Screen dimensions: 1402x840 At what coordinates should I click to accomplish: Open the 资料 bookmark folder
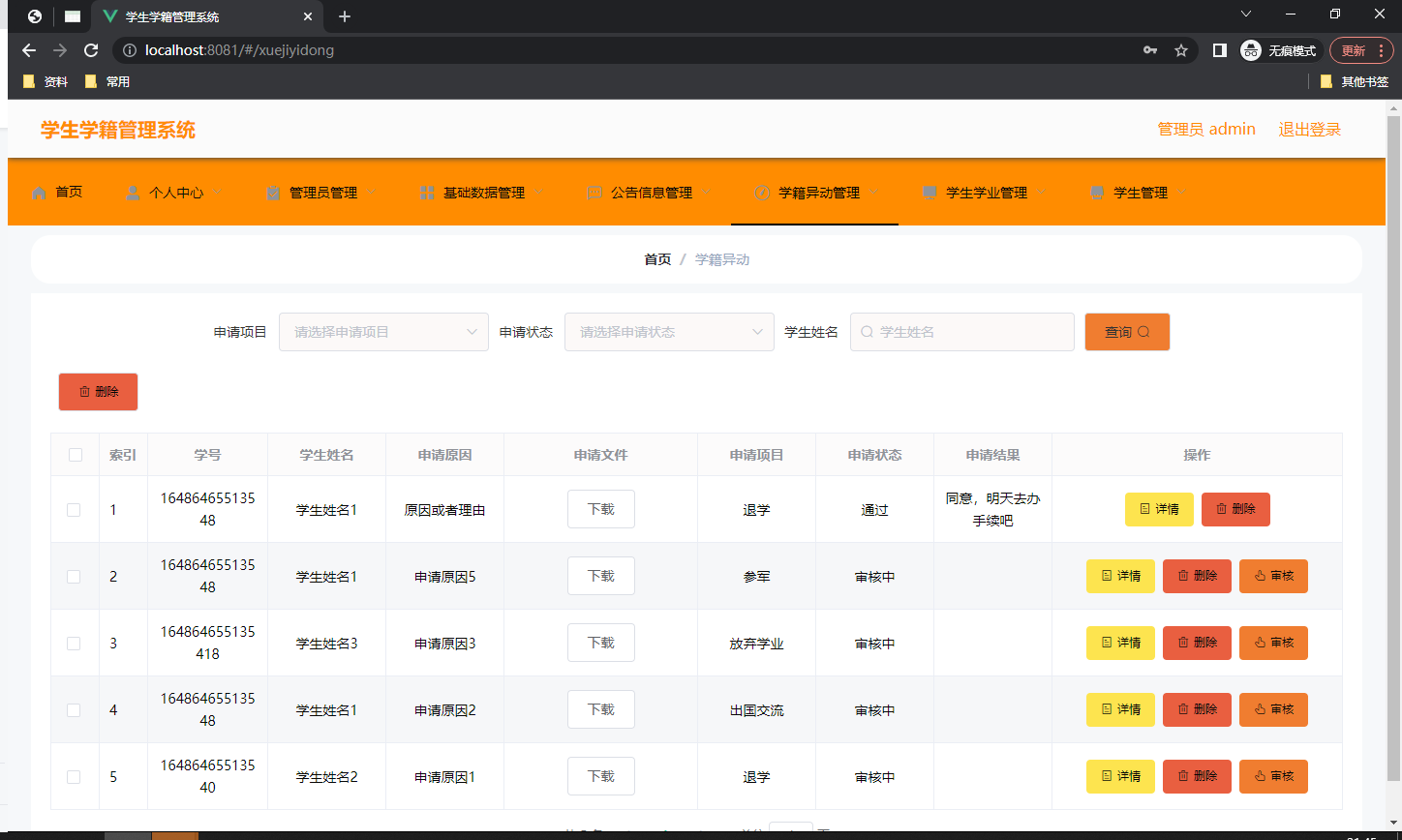click(x=45, y=82)
